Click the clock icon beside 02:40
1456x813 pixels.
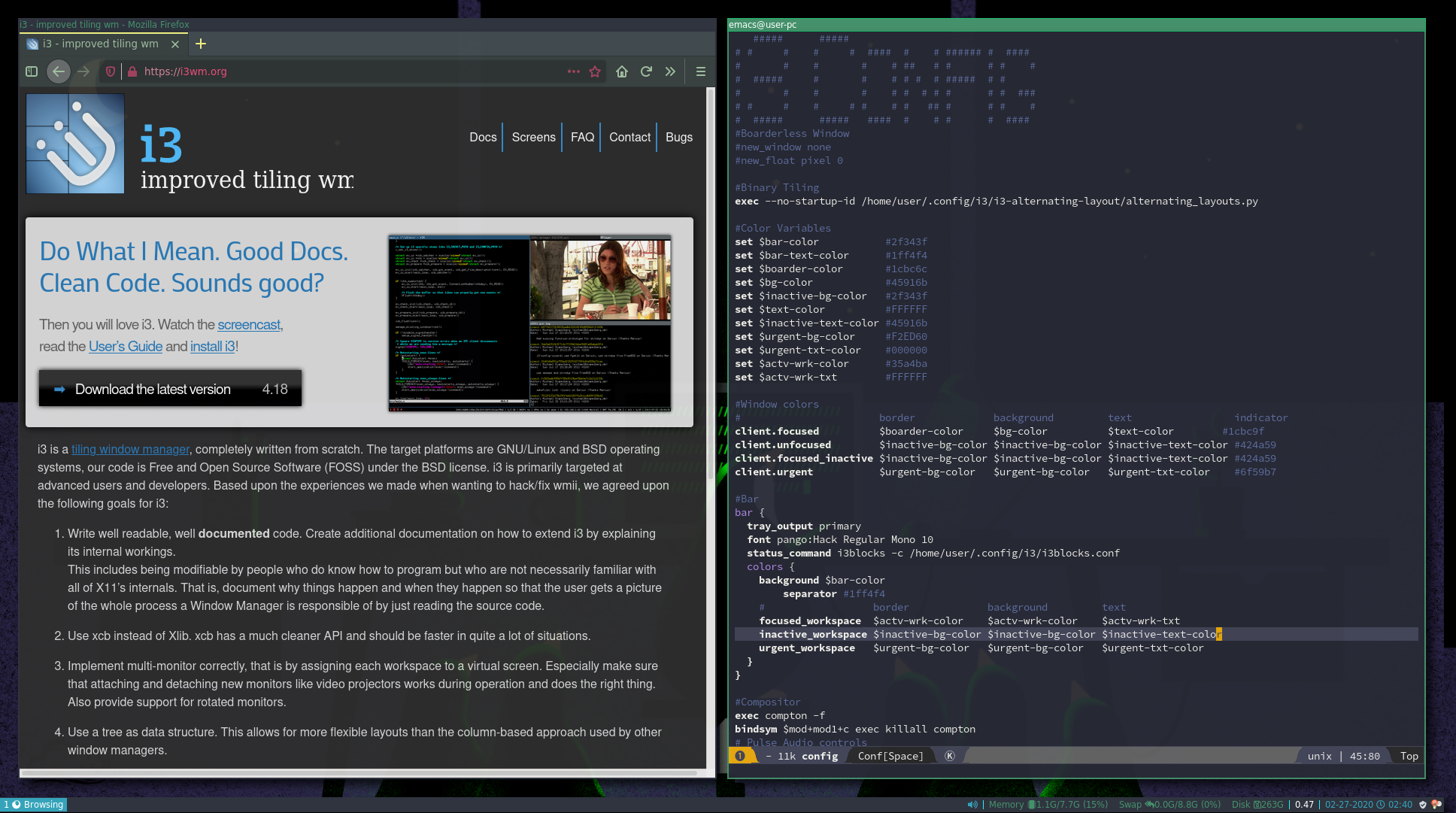point(1381,804)
